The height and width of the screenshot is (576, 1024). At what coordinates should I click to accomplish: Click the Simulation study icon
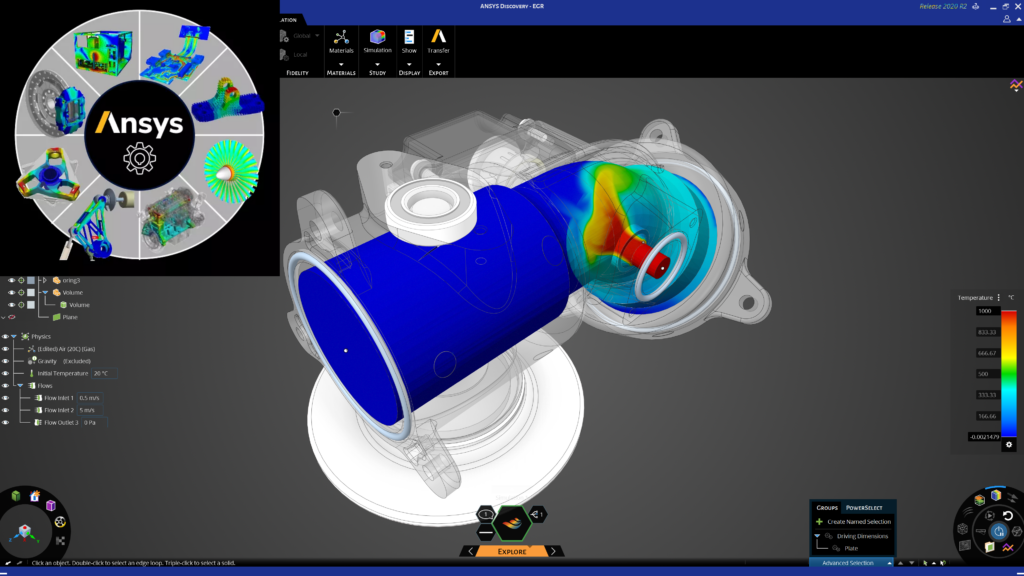click(377, 41)
